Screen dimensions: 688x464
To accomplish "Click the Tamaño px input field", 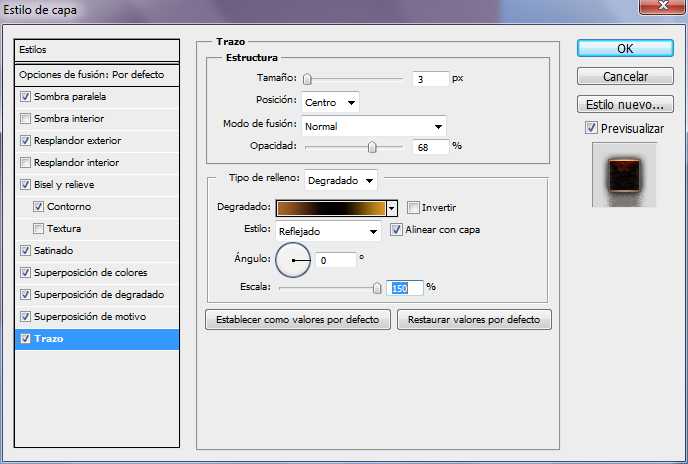I will pos(431,79).
